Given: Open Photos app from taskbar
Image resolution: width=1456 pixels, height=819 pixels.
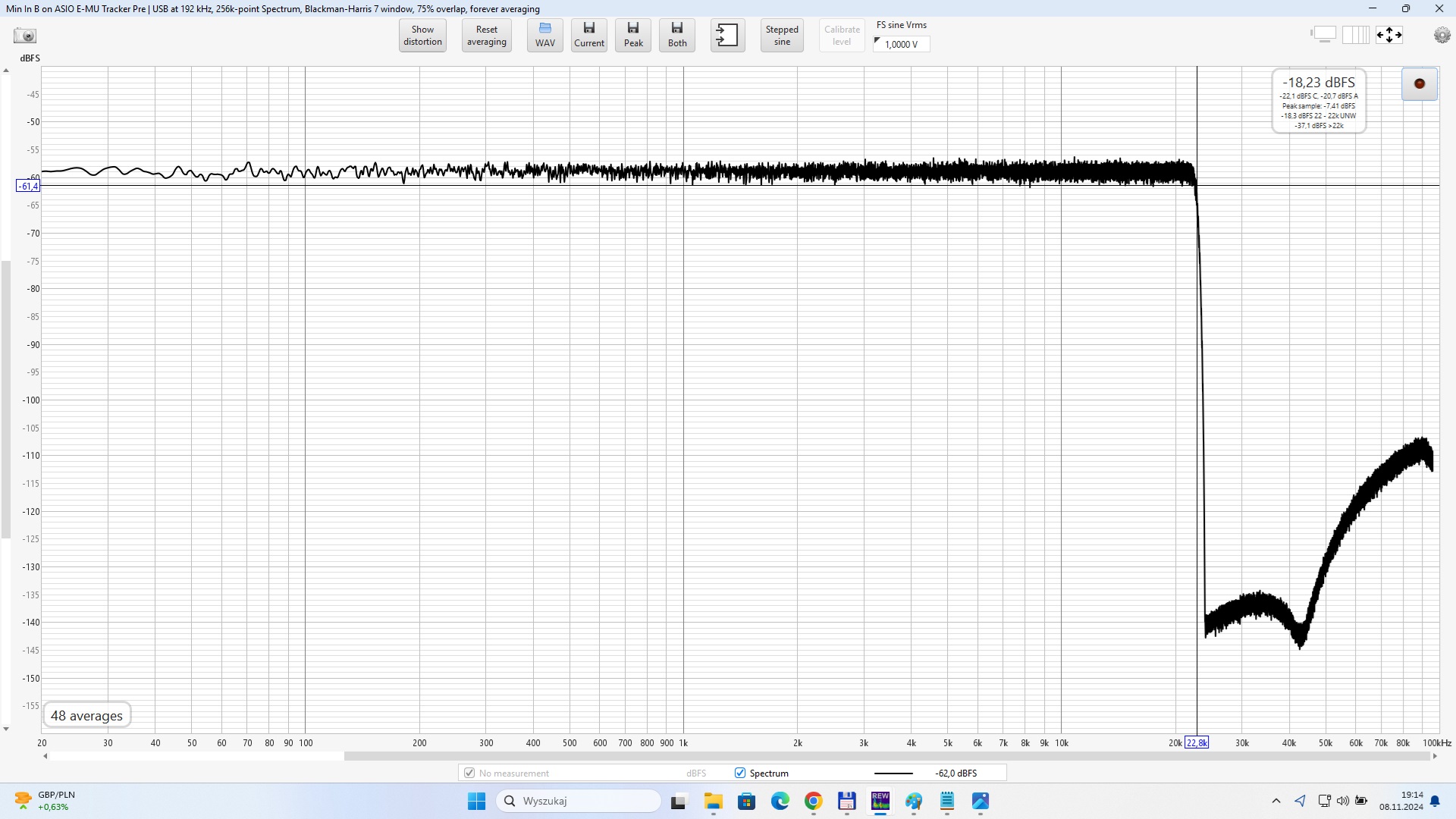Looking at the screenshot, I should 981,801.
